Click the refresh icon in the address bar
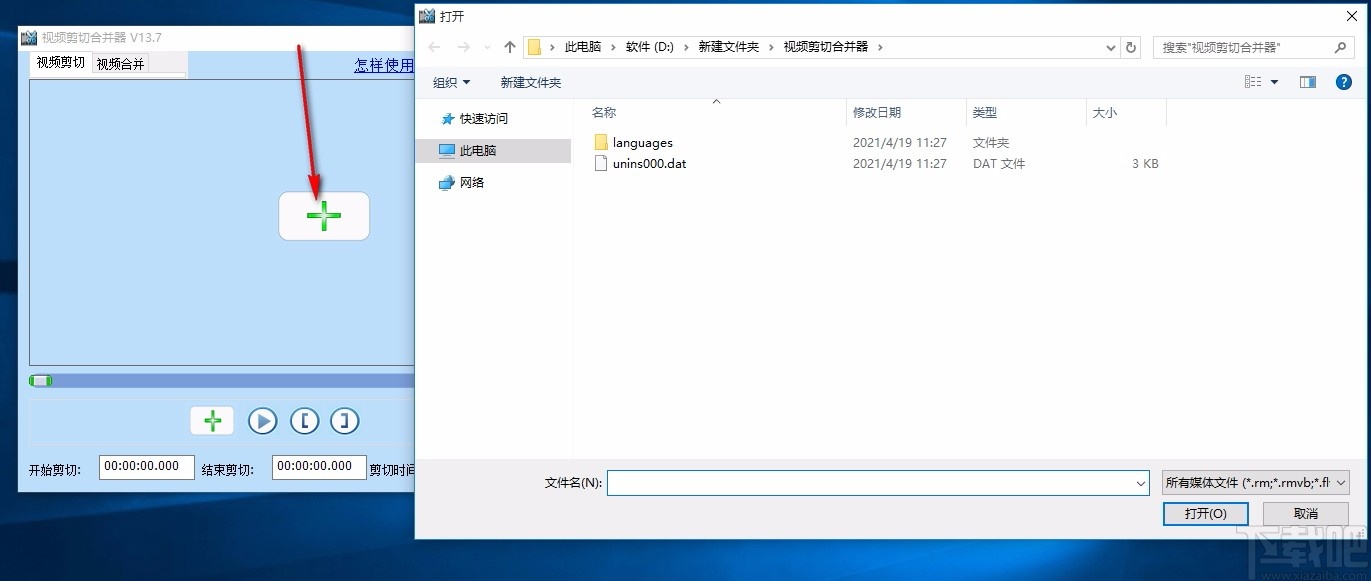The width and height of the screenshot is (1371, 581). pos(1131,46)
